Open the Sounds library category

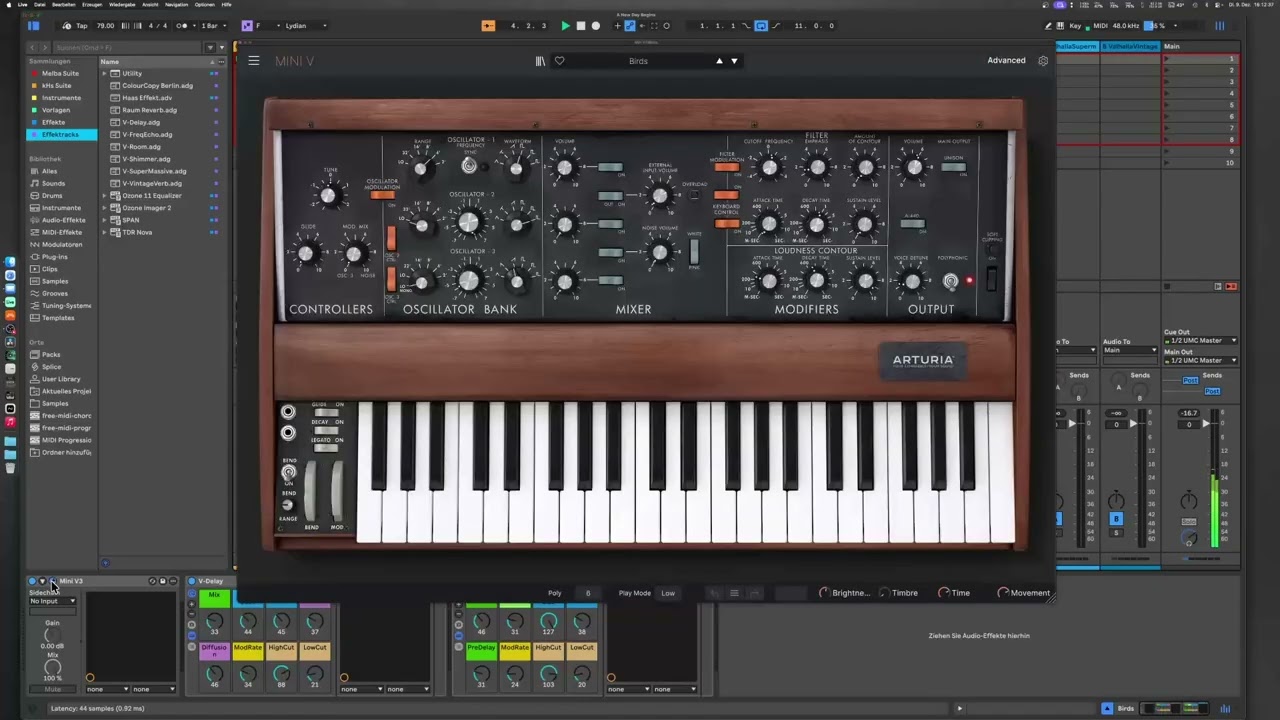[x=53, y=184]
